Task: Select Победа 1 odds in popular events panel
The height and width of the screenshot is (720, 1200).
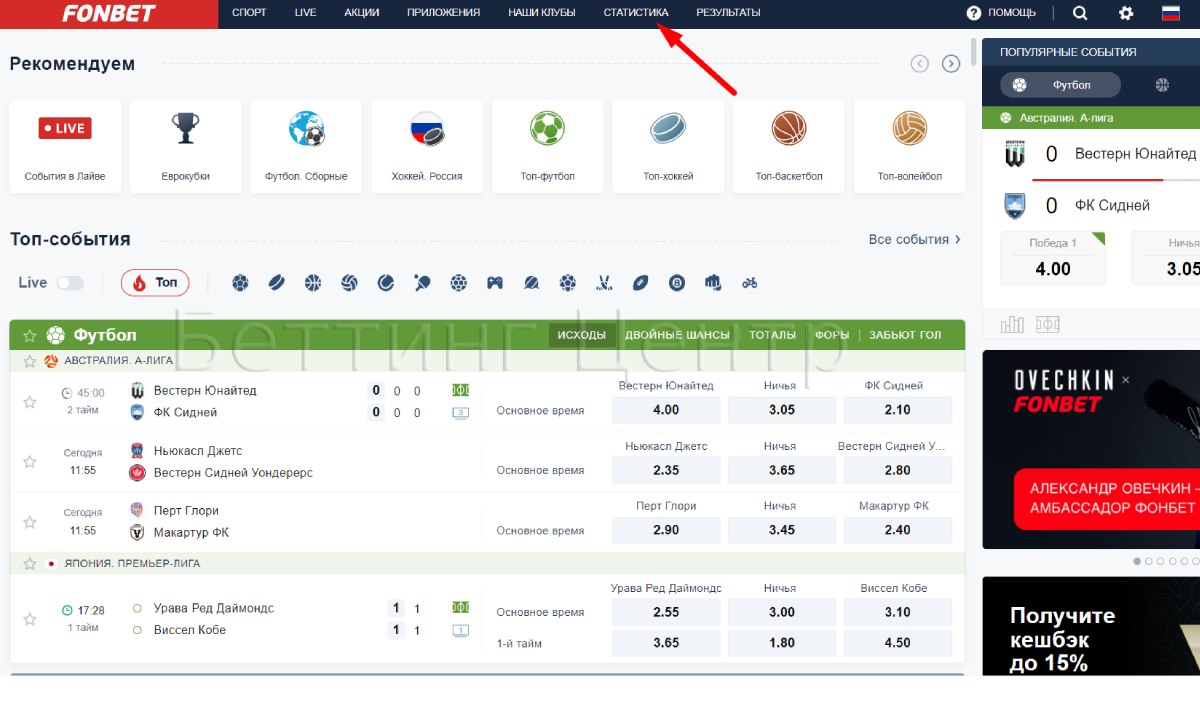Action: pos(1053,258)
